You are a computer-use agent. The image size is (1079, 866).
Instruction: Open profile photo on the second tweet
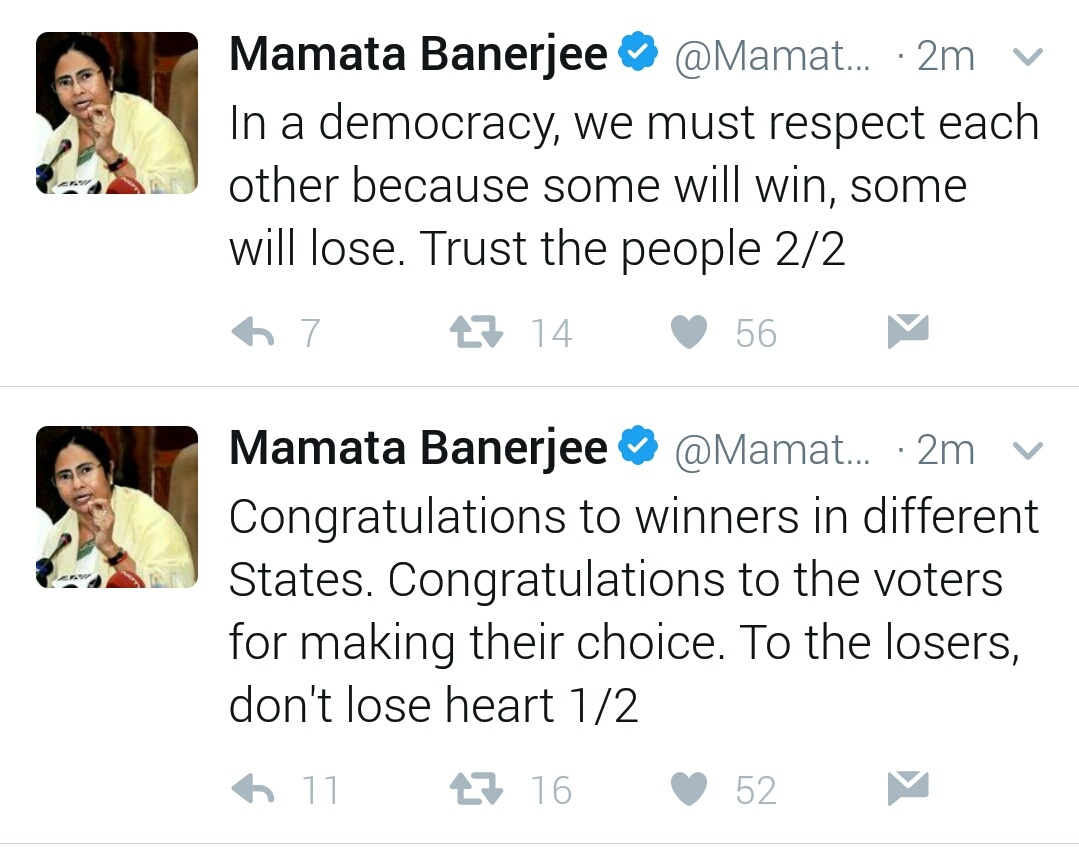117,507
